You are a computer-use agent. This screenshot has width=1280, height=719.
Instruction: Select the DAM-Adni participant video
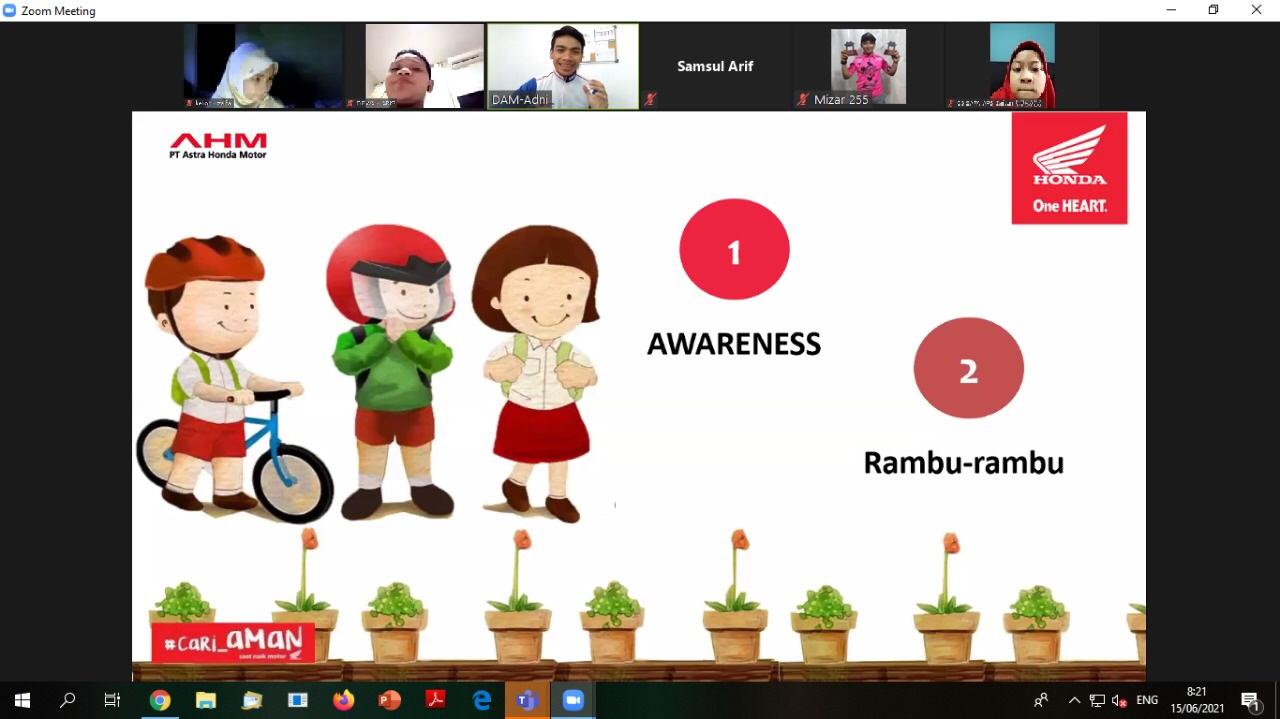pyautogui.click(x=562, y=66)
